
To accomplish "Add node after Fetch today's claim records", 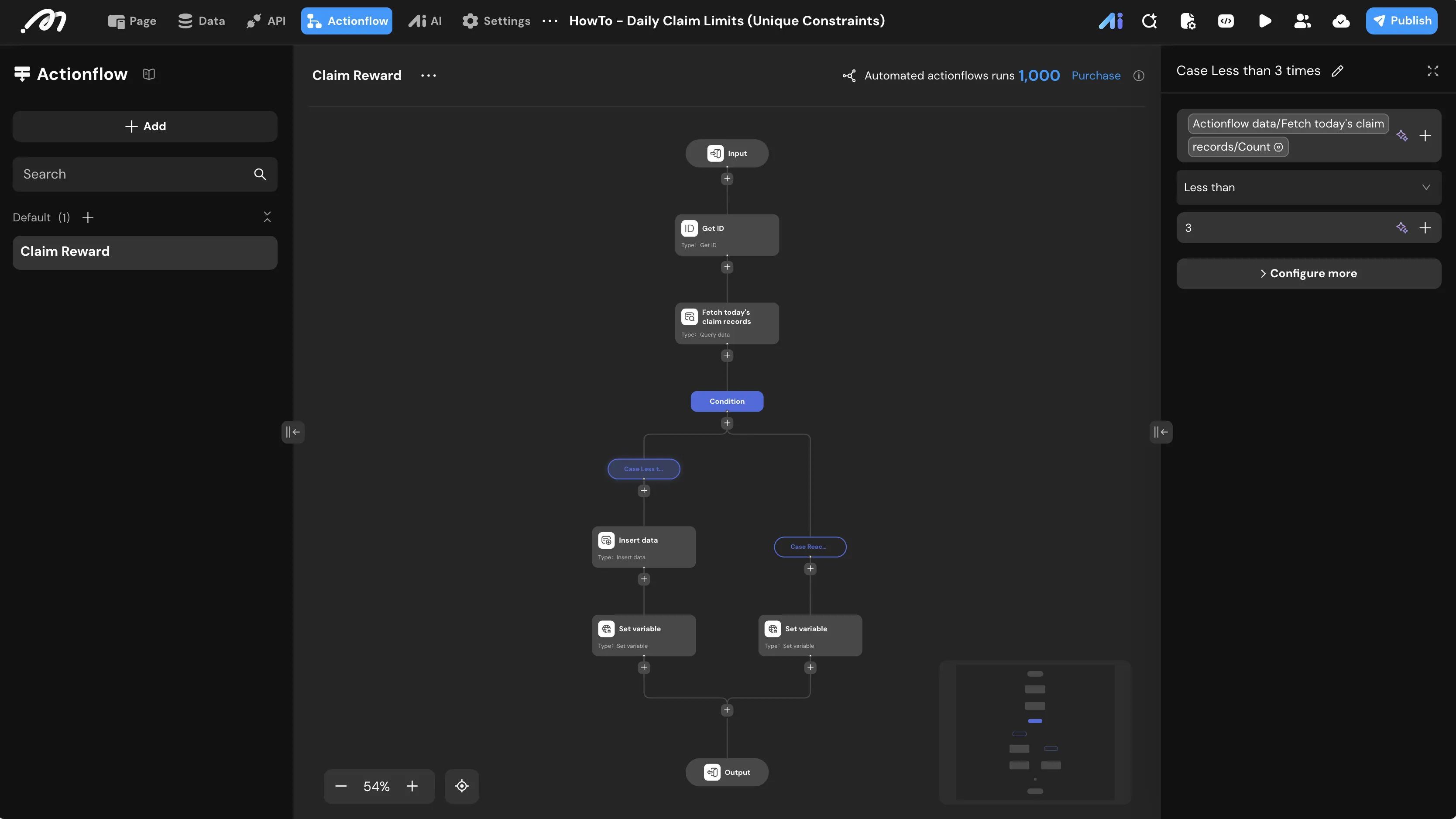I will [x=727, y=355].
